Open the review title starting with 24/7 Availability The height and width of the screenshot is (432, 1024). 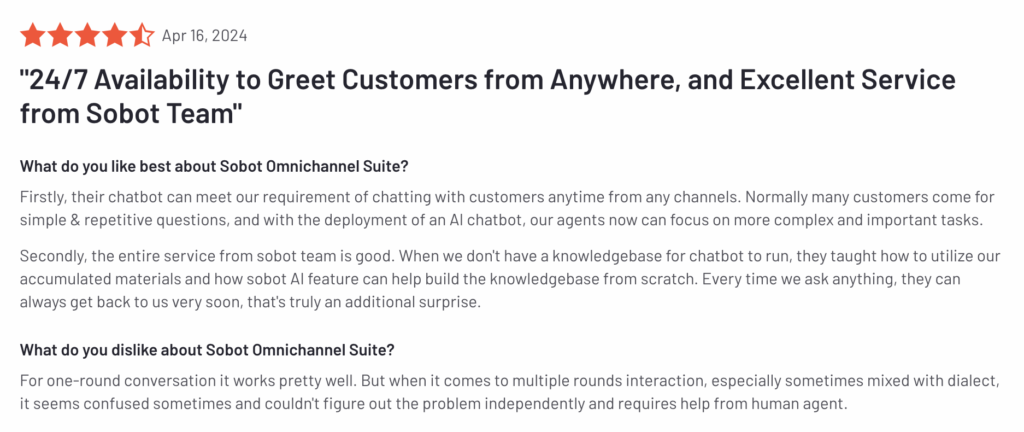point(488,97)
